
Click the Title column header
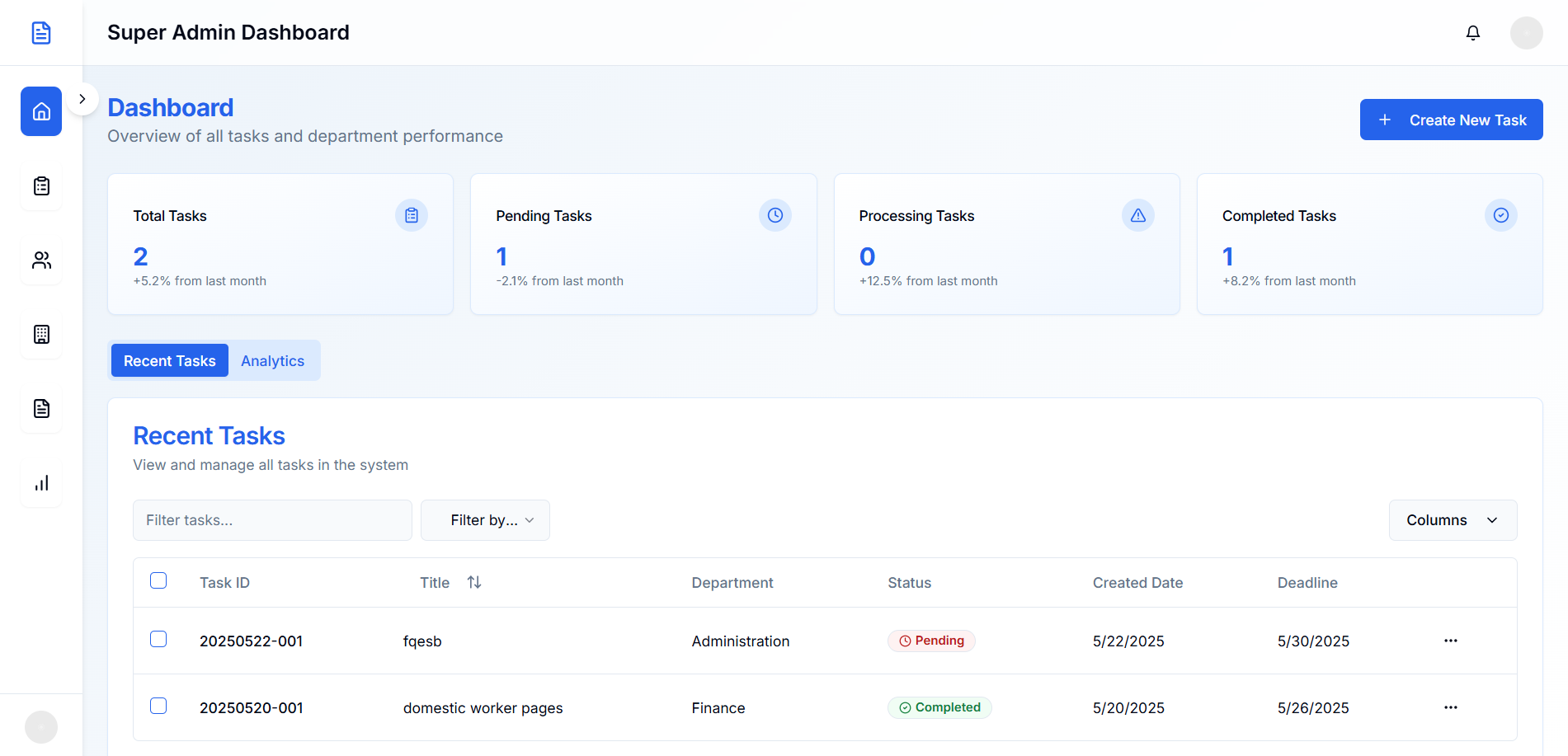click(435, 583)
